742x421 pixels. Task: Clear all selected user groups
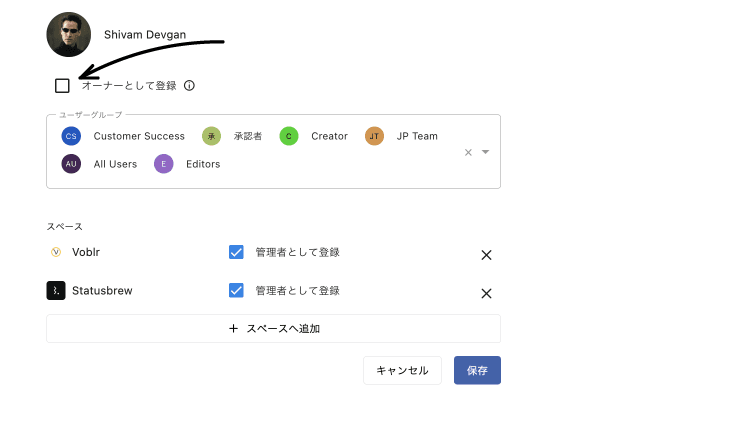[468, 152]
